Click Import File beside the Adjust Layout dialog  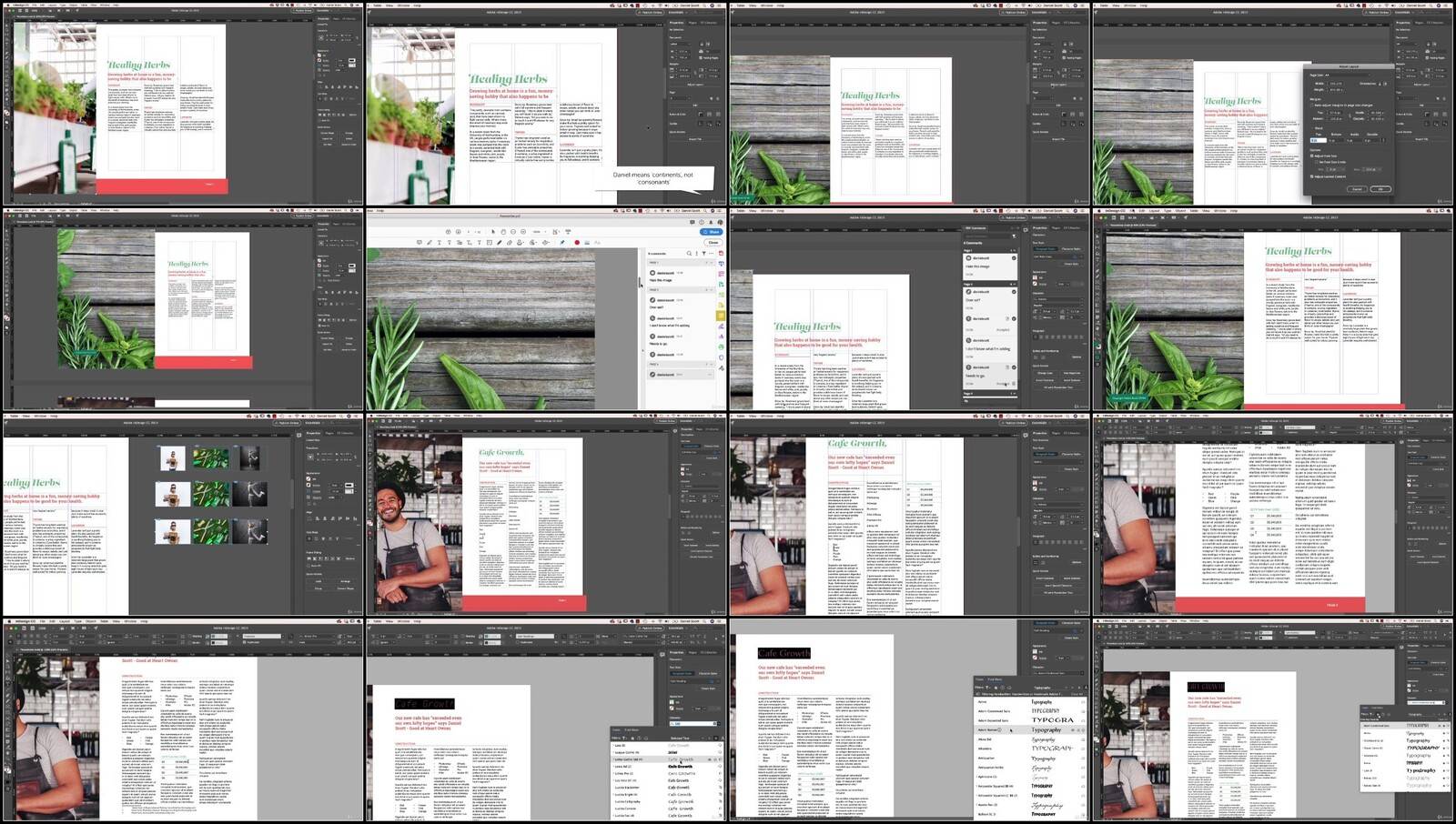[1421, 139]
